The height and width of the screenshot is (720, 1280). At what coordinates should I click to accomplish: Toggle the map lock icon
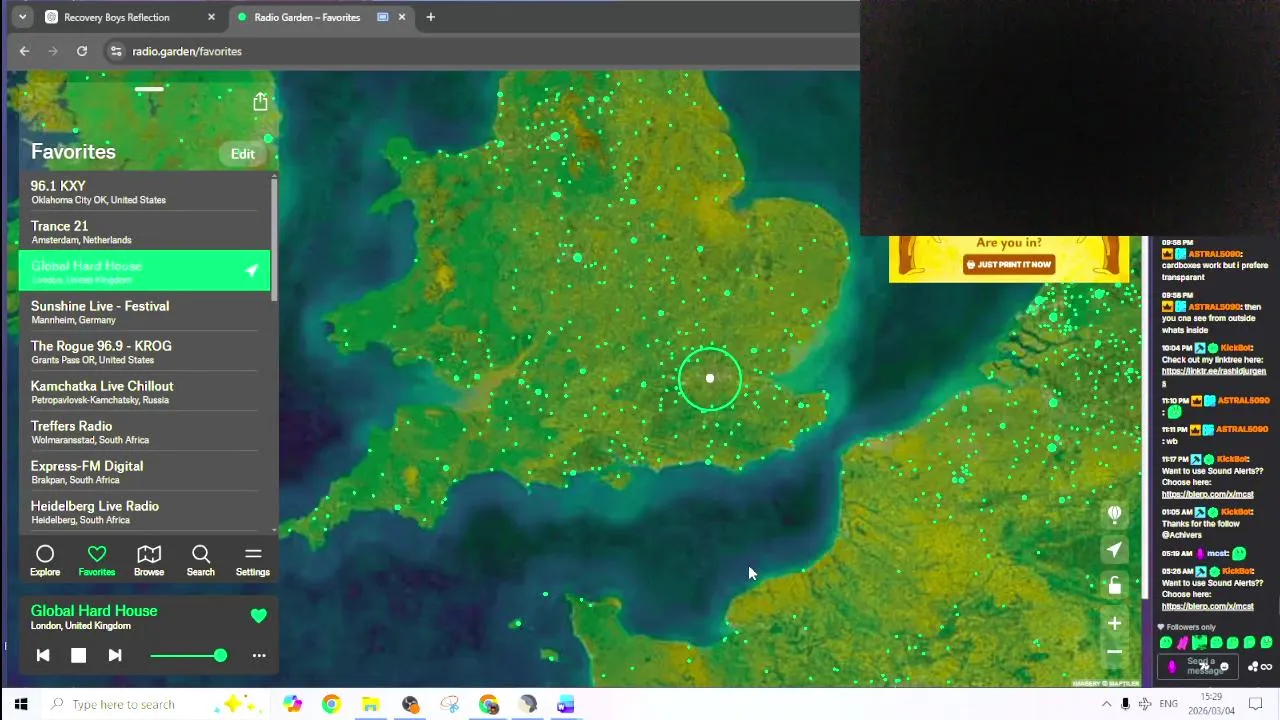point(1114,586)
